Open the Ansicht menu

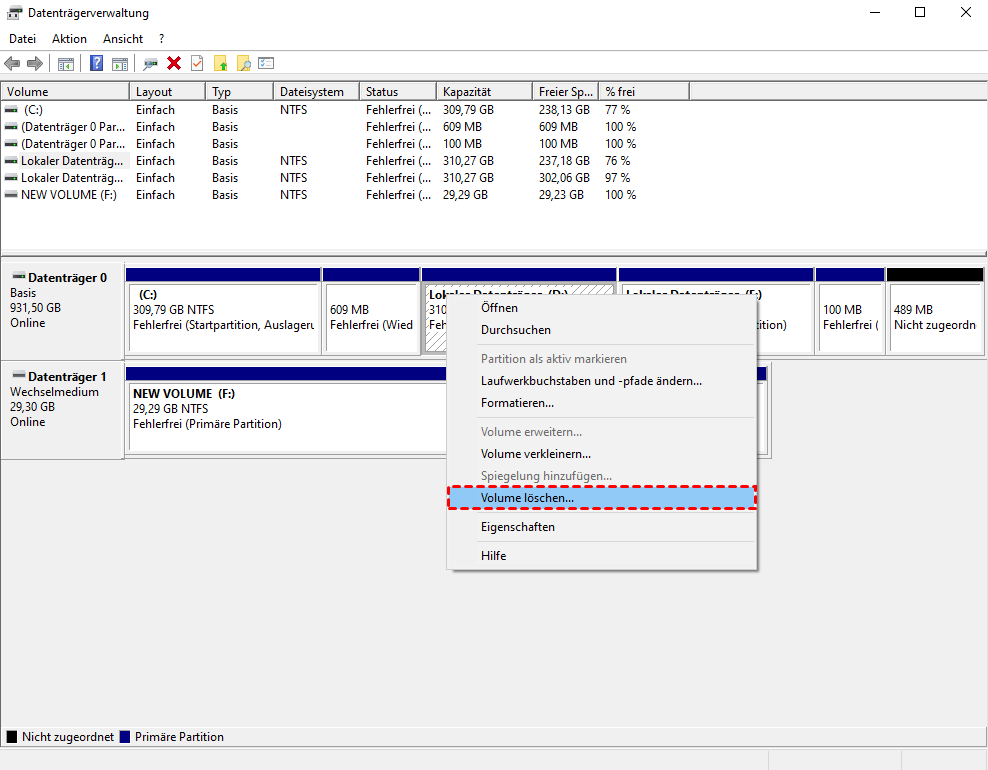[x=123, y=39]
